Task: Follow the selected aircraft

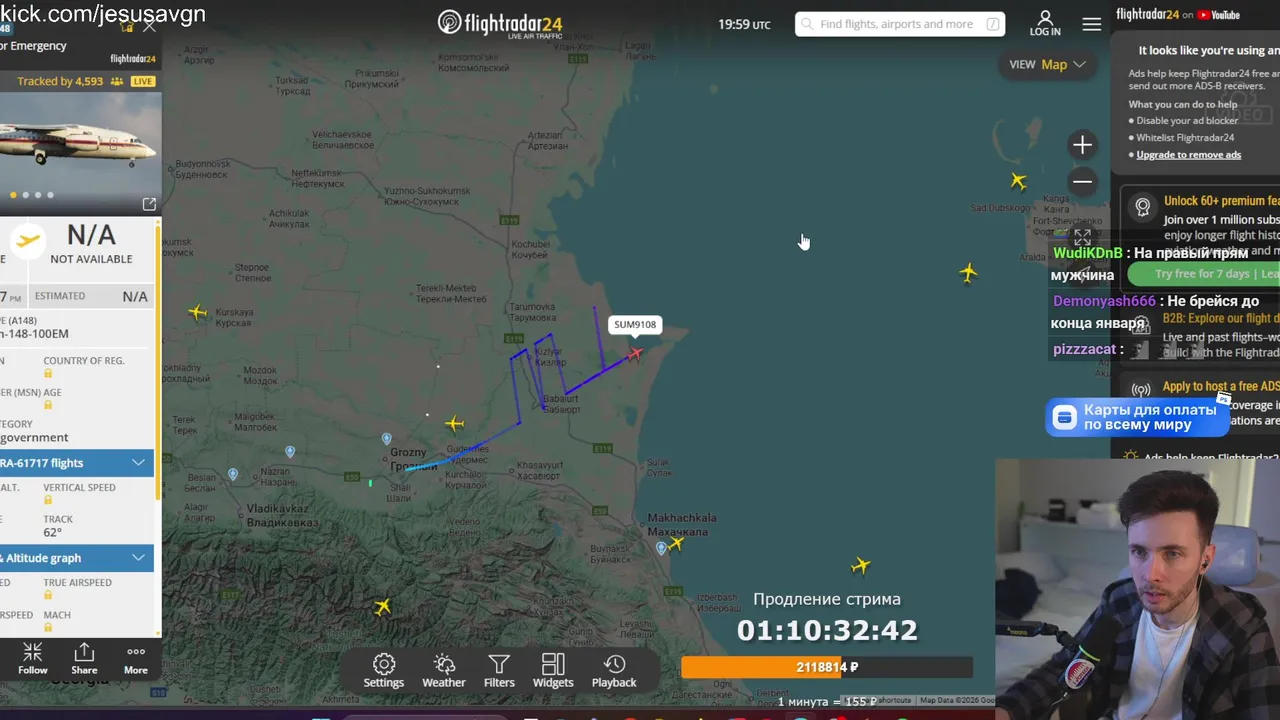Action: (x=33, y=659)
